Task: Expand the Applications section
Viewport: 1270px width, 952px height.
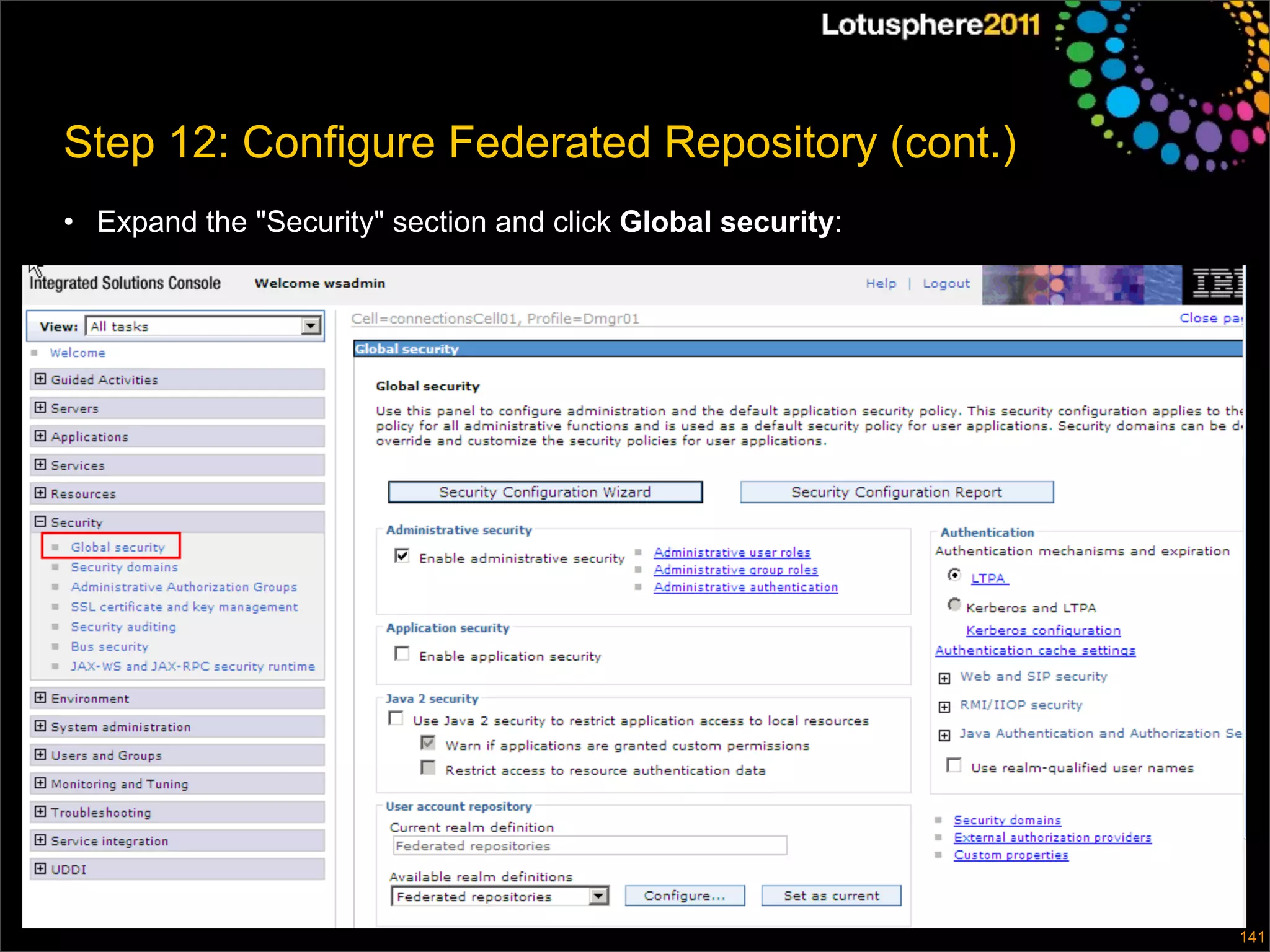Action: click(x=41, y=436)
